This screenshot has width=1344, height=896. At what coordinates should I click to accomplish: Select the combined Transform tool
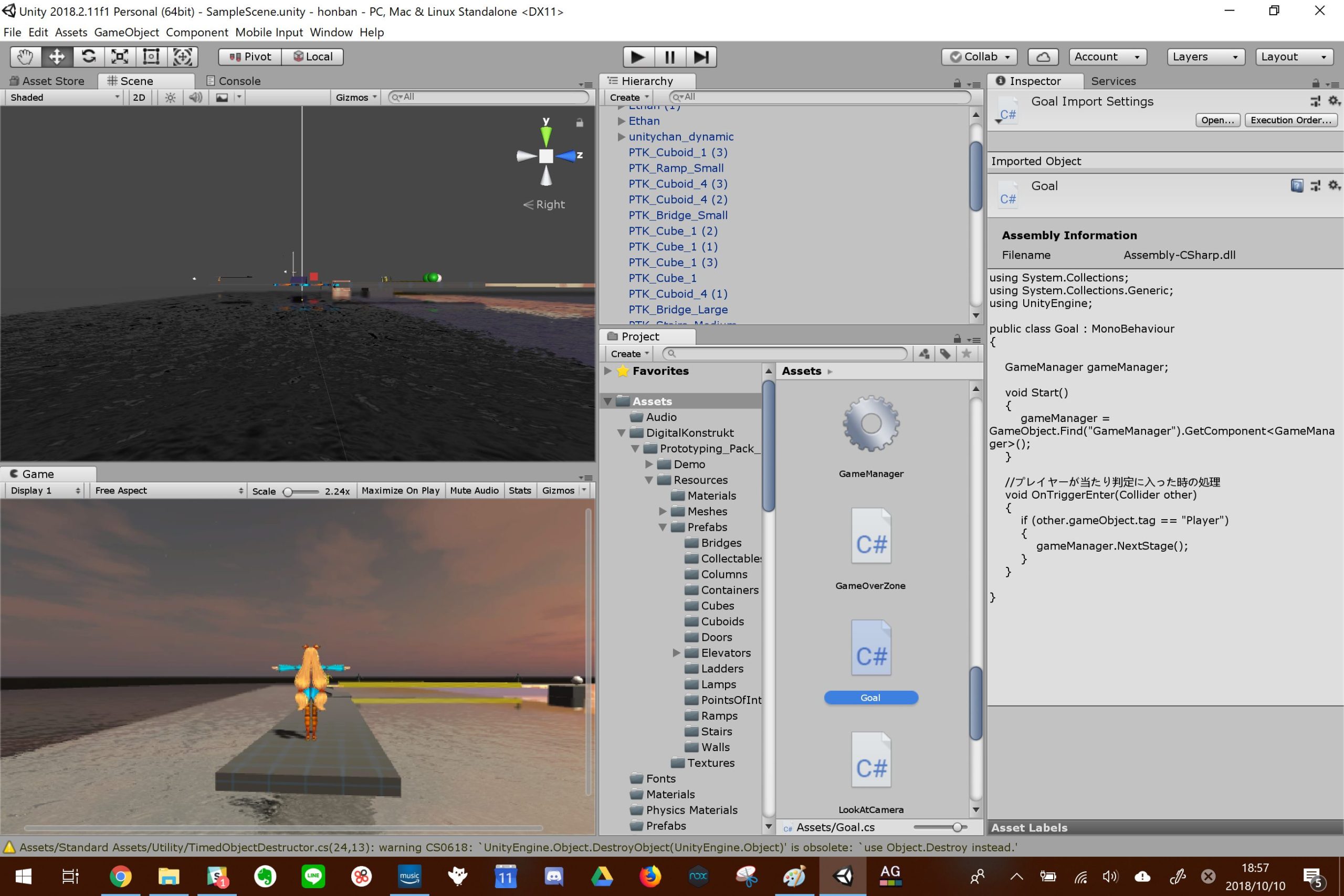pos(182,57)
